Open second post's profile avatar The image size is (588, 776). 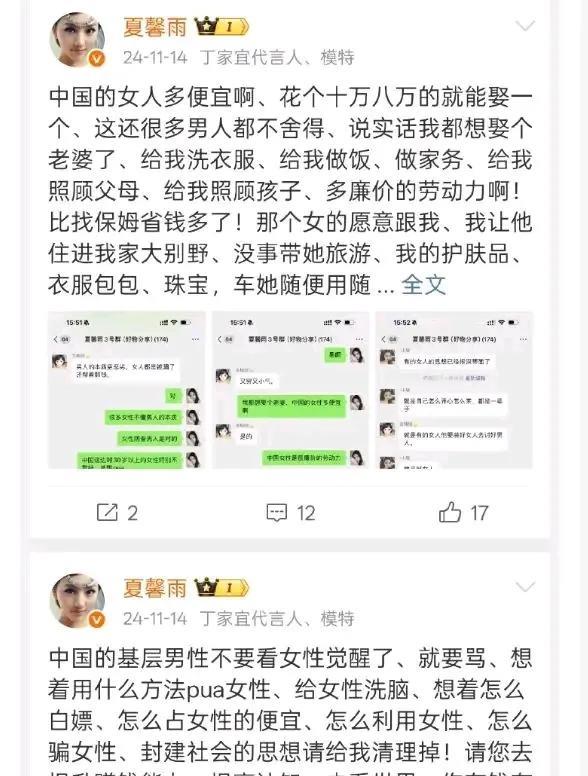point(77,601)
